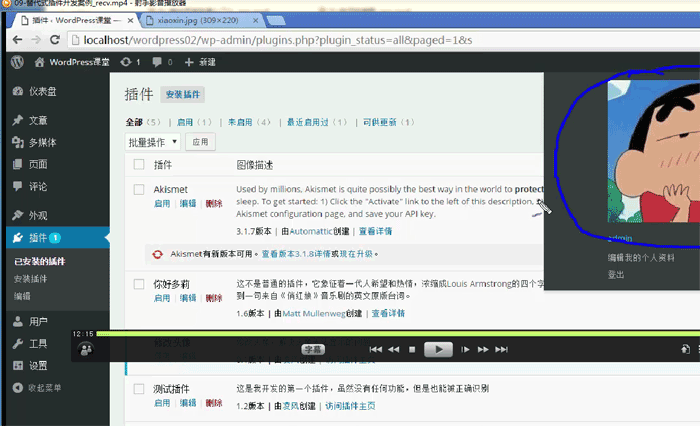
Task: Click Akismet 删除 link
Action: click(214, 204)
